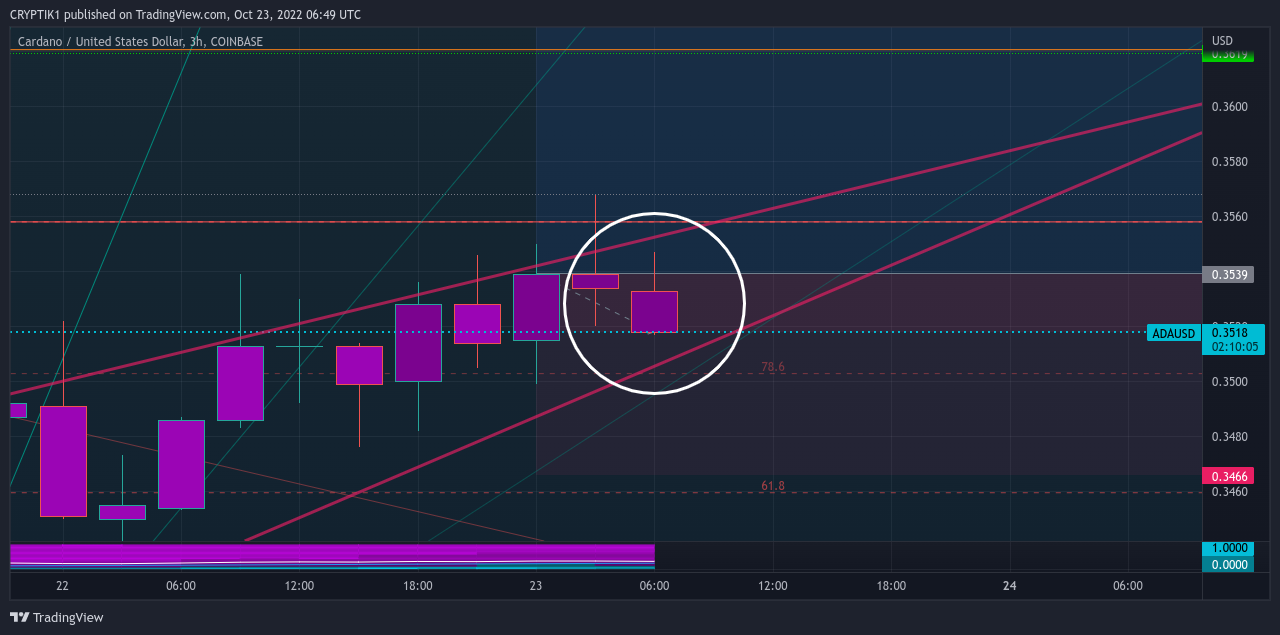Click the '24' date label on time axis
1280x635 pixels.
click(1009, 586)
